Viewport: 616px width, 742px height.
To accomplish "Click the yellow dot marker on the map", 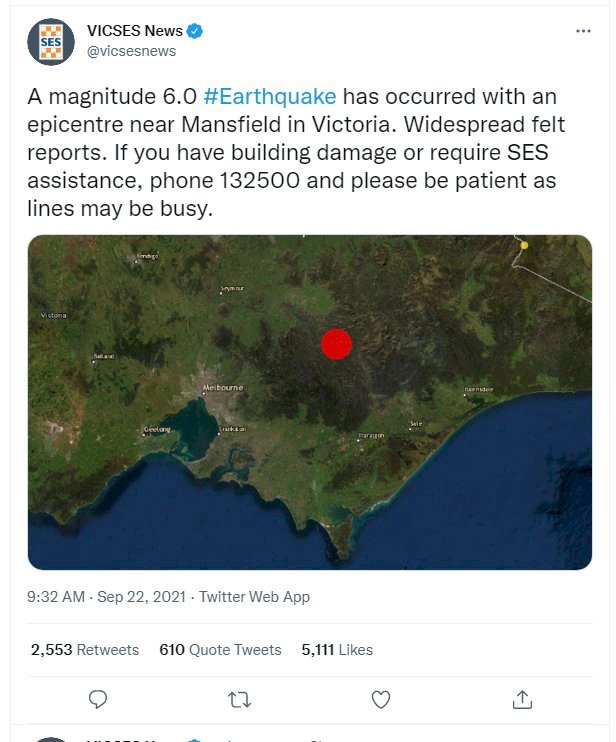I will pos(523,244).
